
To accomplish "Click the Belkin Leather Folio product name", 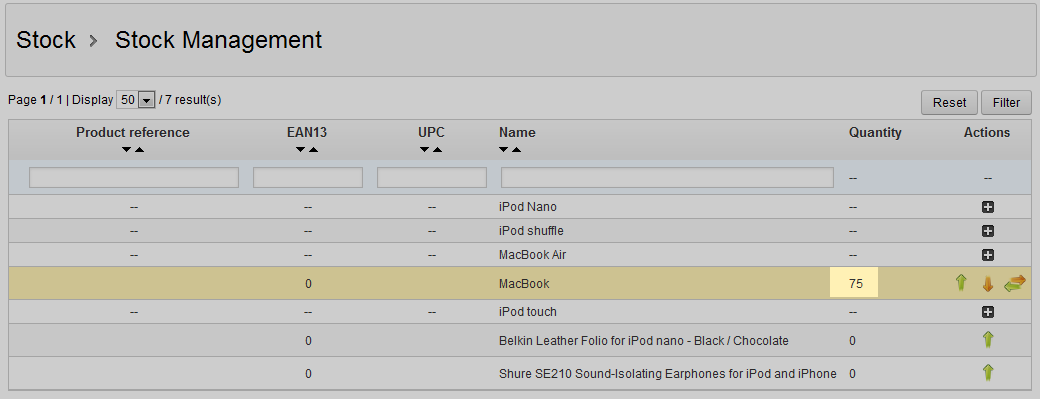I will (643, 341).
